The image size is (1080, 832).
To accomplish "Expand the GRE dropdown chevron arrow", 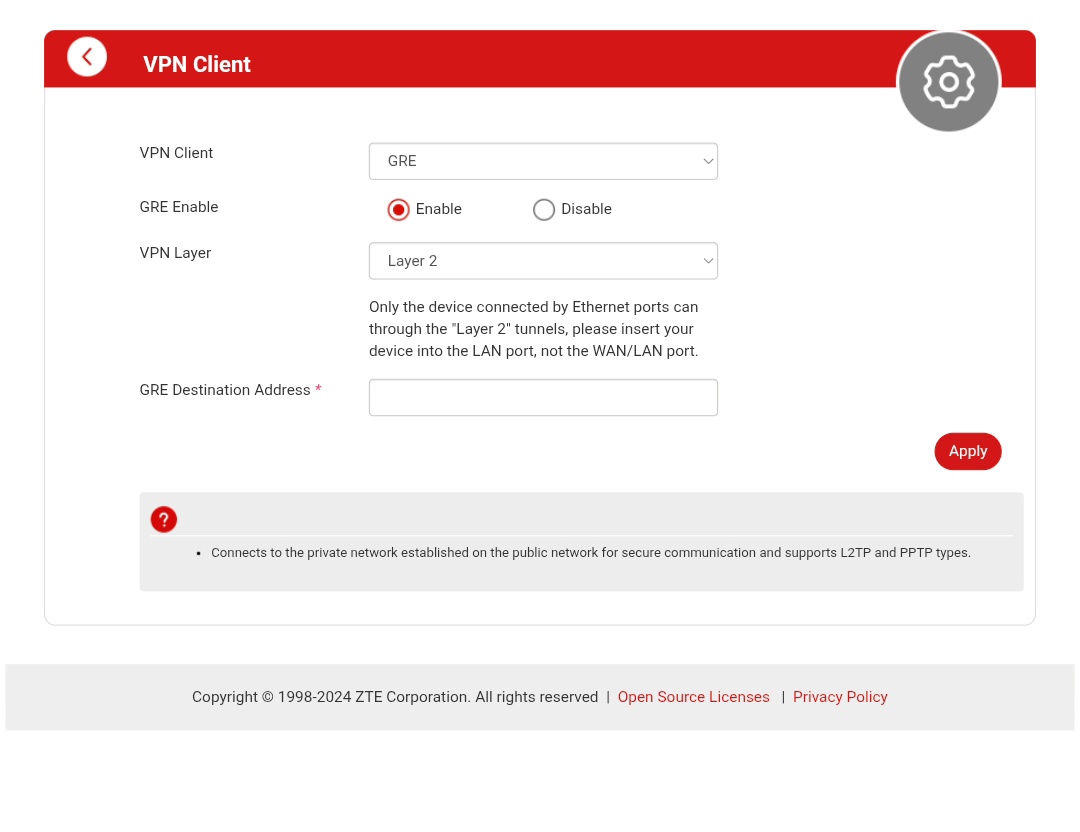I will [x=707, y=161].
